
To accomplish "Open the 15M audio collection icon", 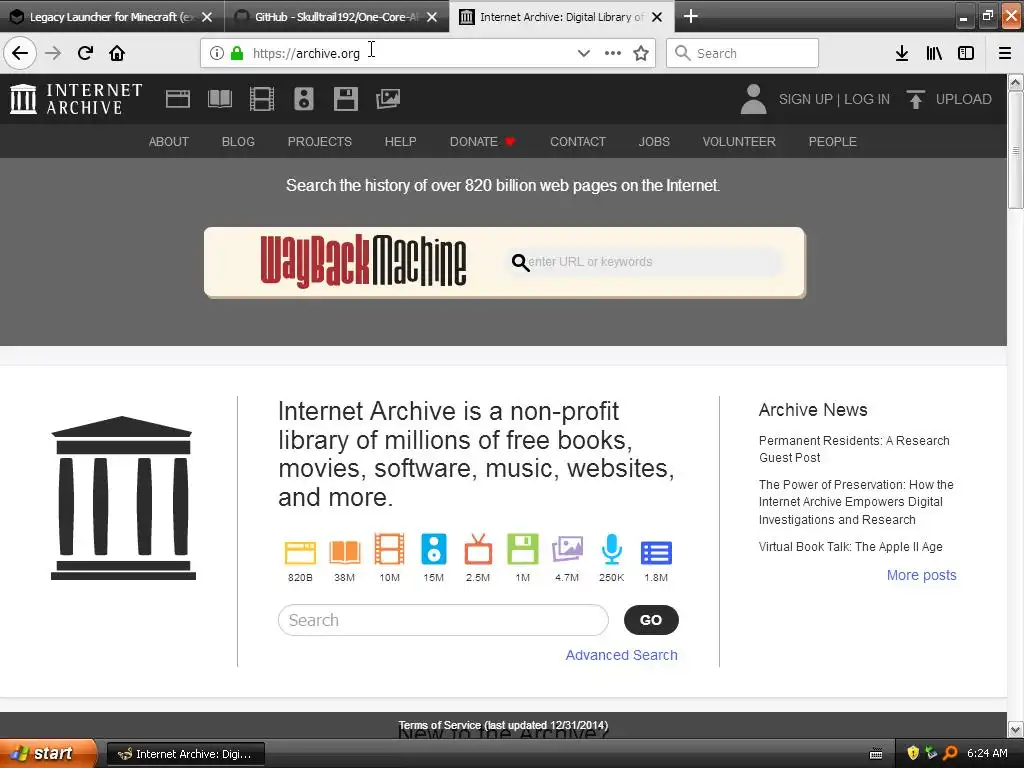I will pos(434,549).
